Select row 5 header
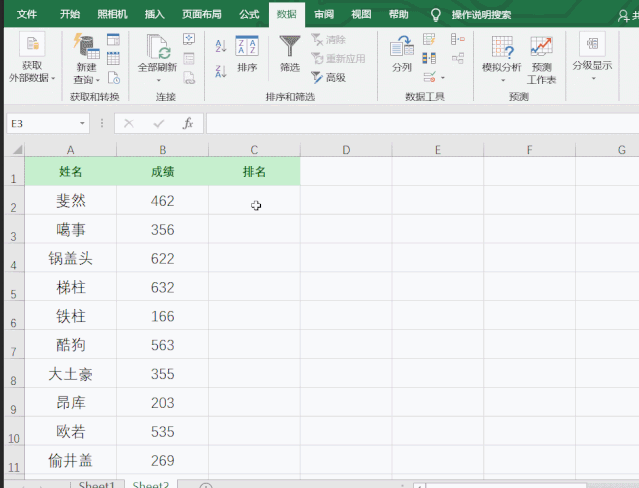The height and width of the screenshot is (488, 639). pyautogui.click(x=13, y=287)
